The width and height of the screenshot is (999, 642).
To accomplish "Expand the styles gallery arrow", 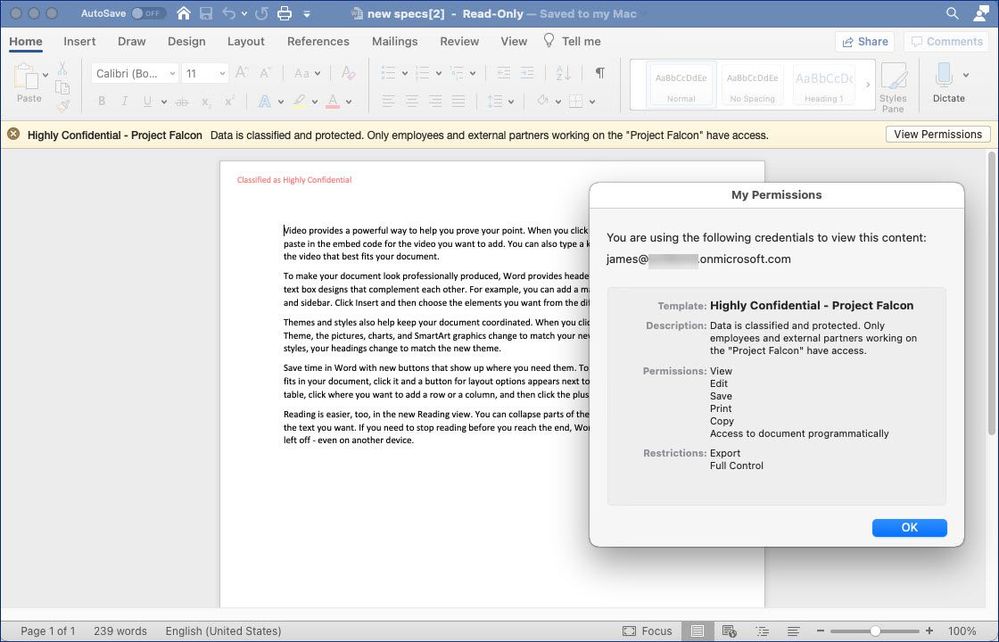I will [x=867, y=85].
